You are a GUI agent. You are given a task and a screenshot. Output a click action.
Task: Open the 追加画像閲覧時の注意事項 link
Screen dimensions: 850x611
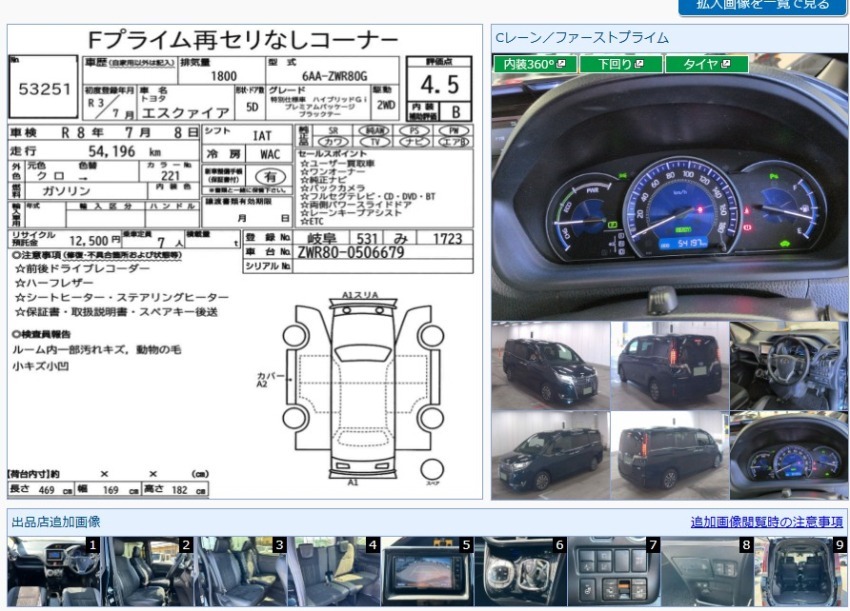coord(767,522)
